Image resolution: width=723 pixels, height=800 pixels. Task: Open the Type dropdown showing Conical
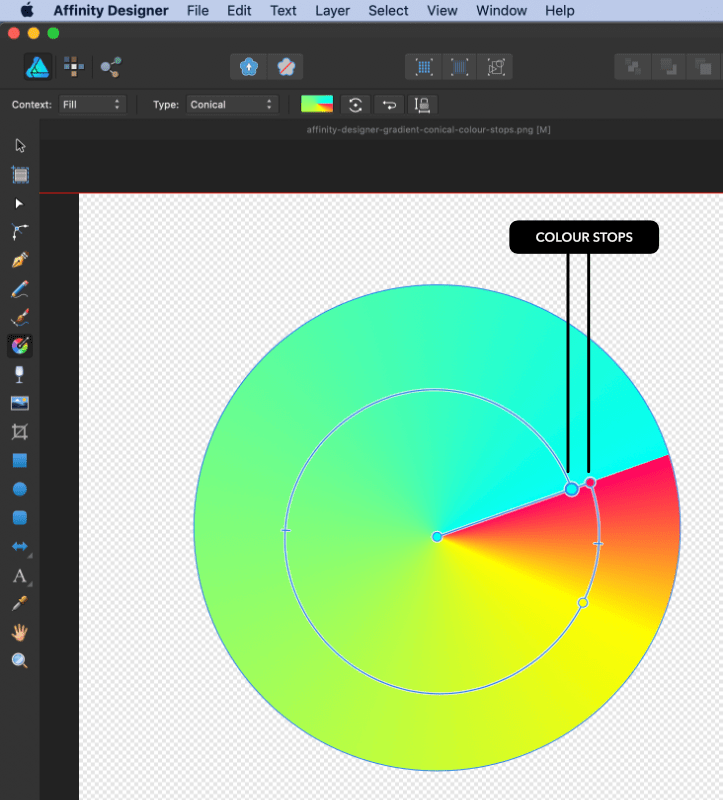[230, 105]
